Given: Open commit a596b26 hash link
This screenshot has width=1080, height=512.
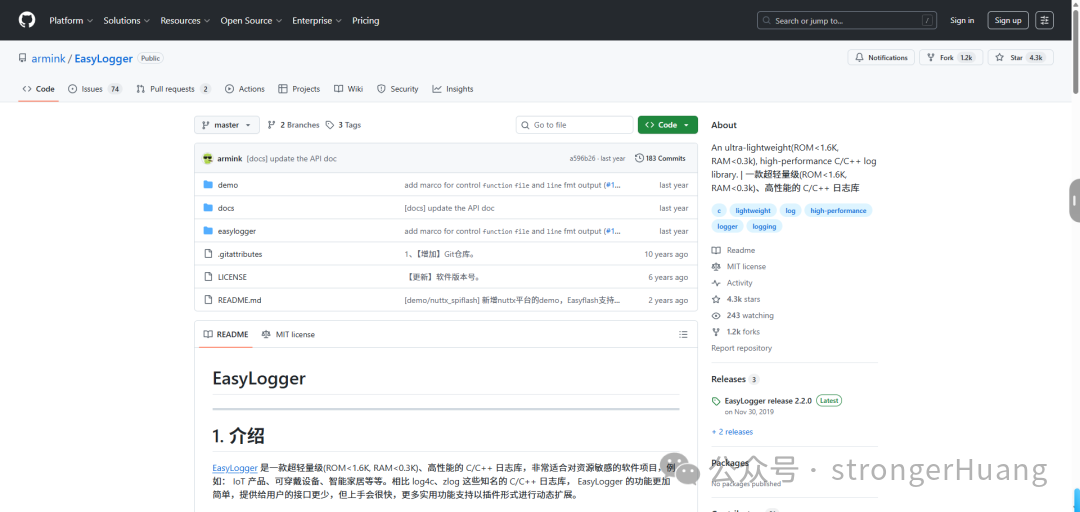Looking at the screenshot, I should 583,158.
